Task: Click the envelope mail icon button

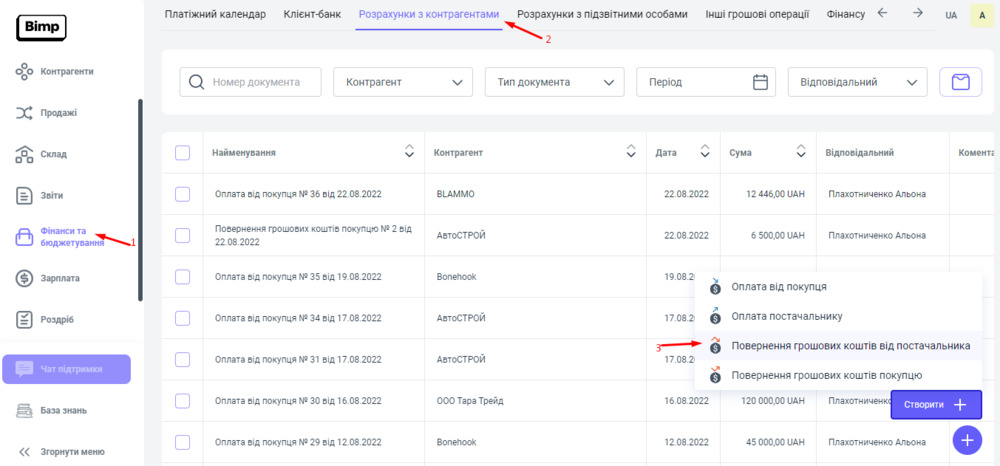Action: pyautogui.click(x=960, y=82)
